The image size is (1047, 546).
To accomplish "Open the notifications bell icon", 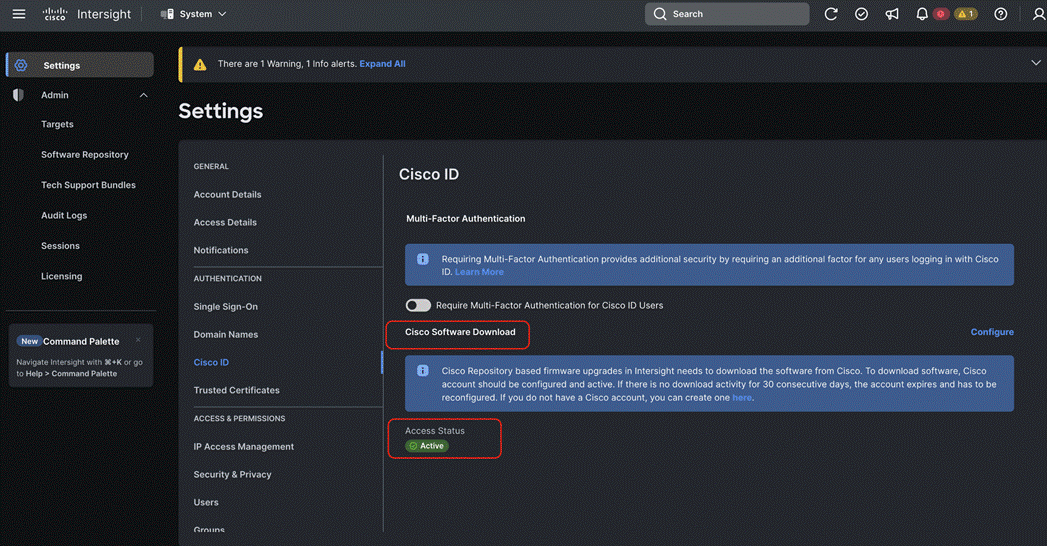I will [x=921, y=14].
